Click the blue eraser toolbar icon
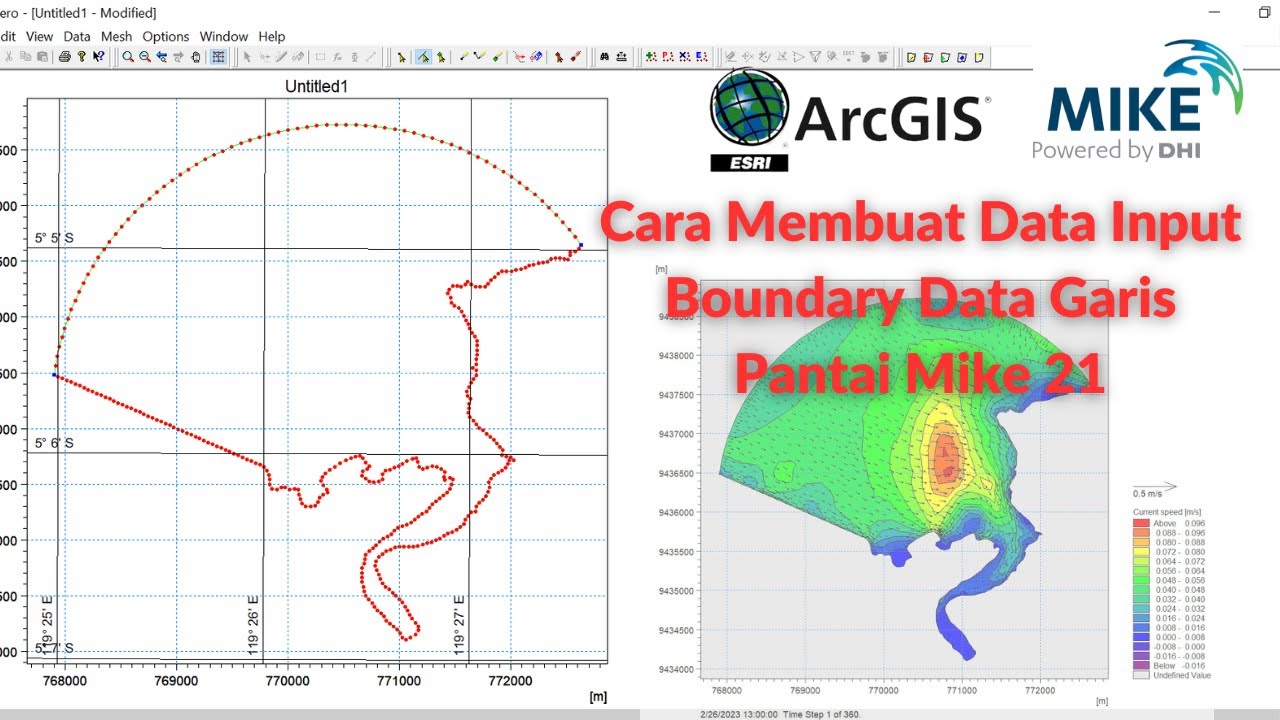 click(x=536, y=57)
